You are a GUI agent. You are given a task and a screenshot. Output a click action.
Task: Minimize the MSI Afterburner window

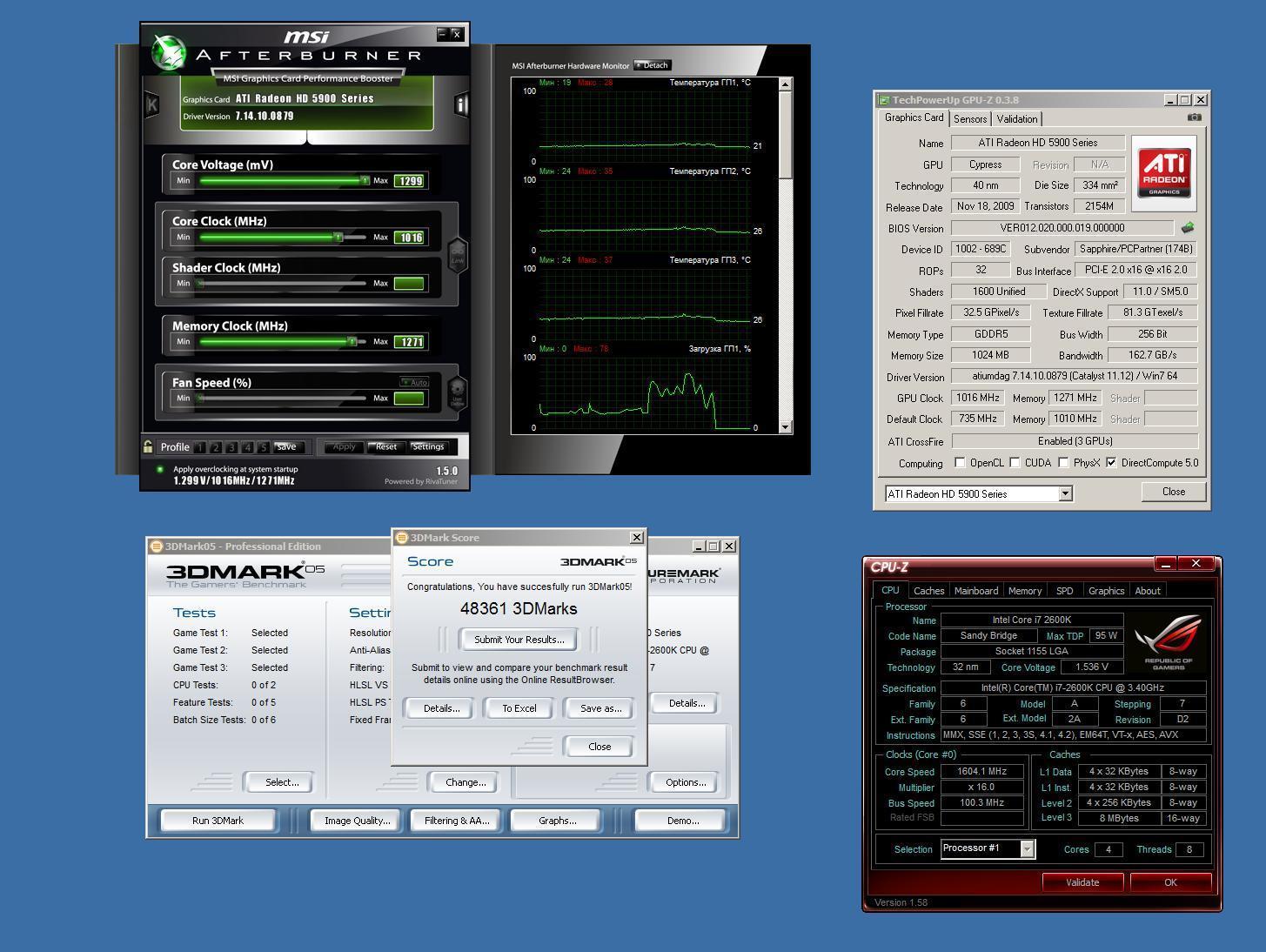point(443,34)
